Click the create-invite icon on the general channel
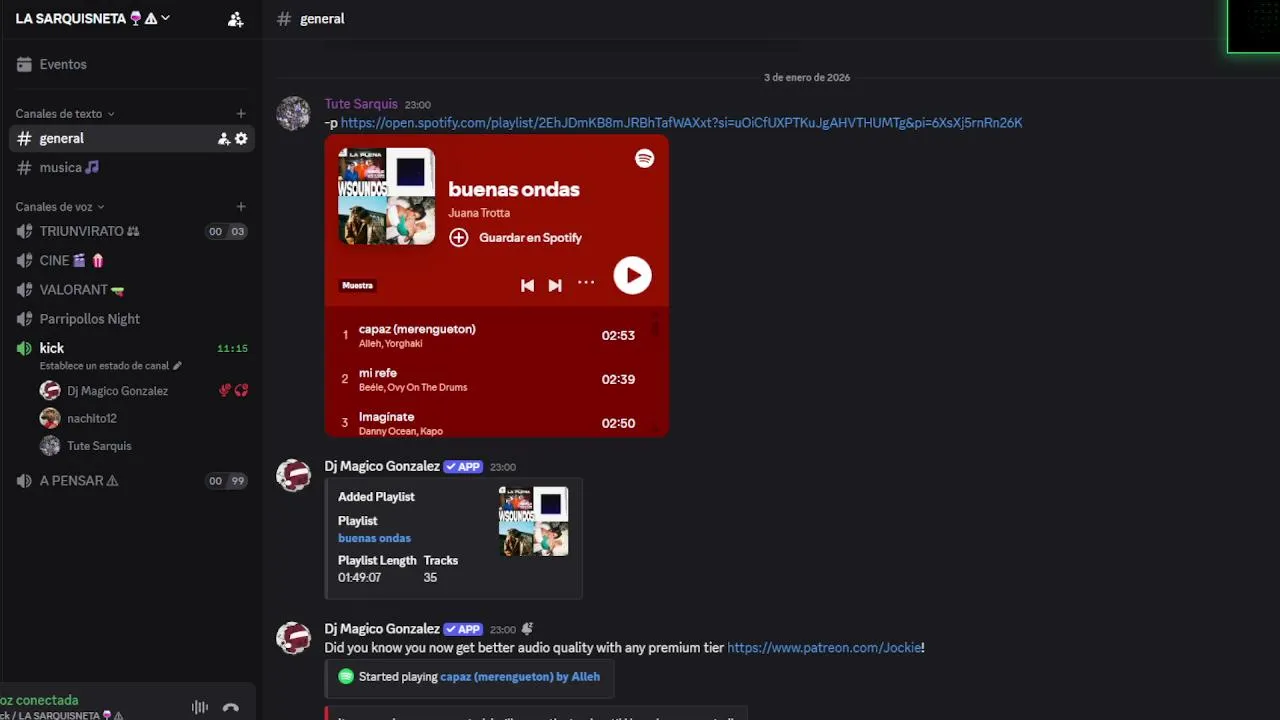The width and height of the screenshot is (1280, 720). [224, 139]
